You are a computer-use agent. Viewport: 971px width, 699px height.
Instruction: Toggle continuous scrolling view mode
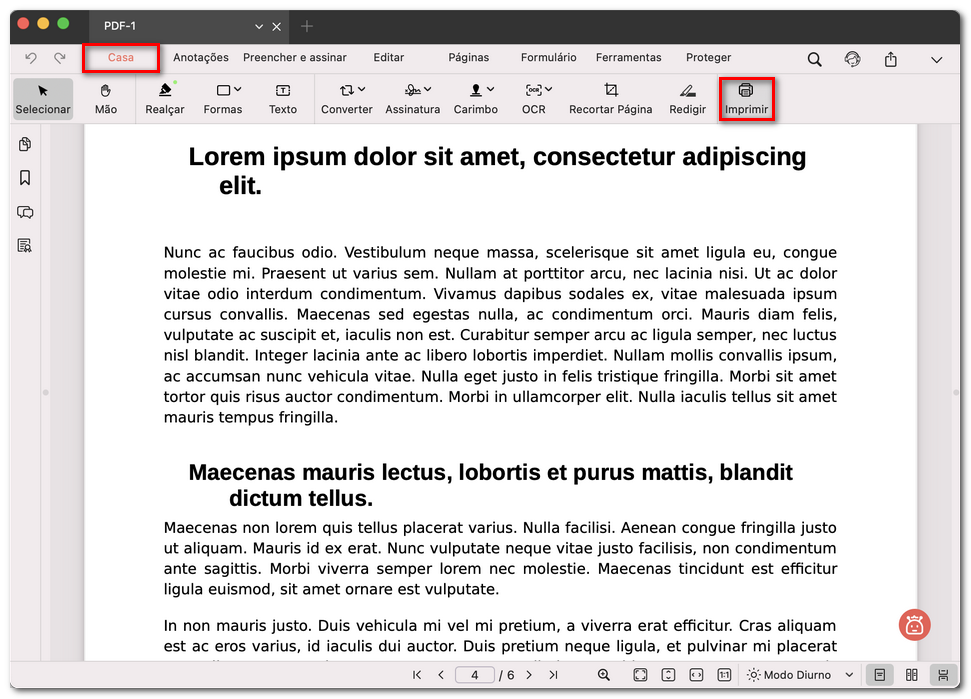click(942, 675)
